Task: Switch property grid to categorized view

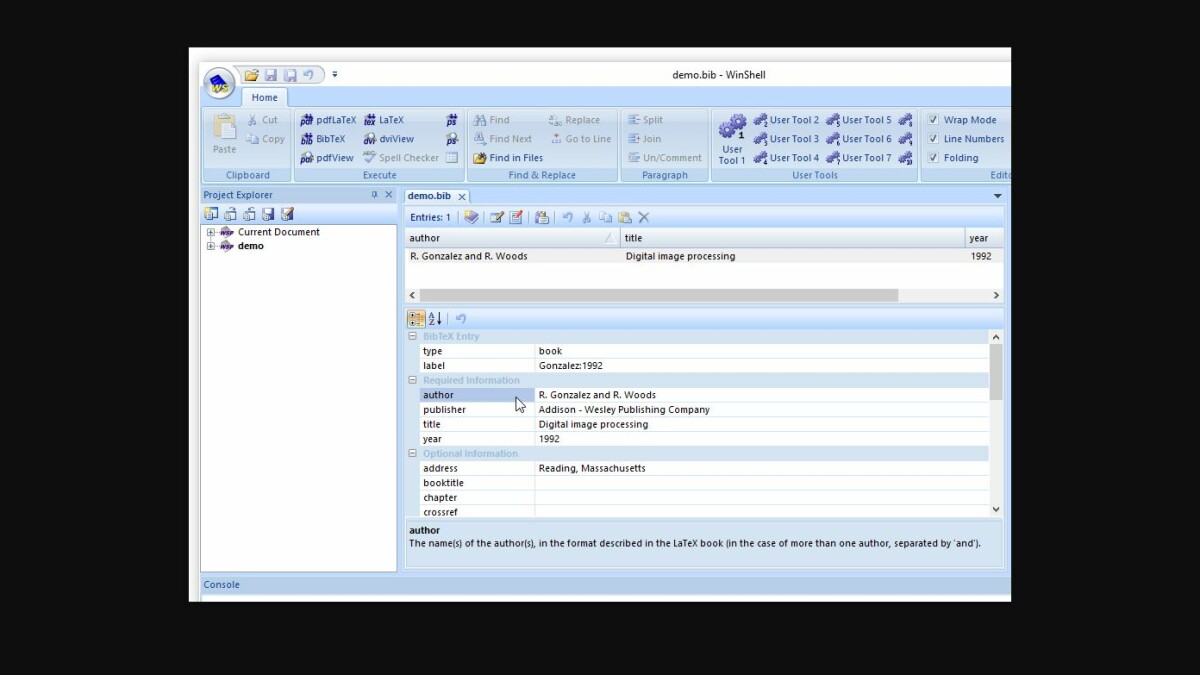Action: click(x=416, y=319)
